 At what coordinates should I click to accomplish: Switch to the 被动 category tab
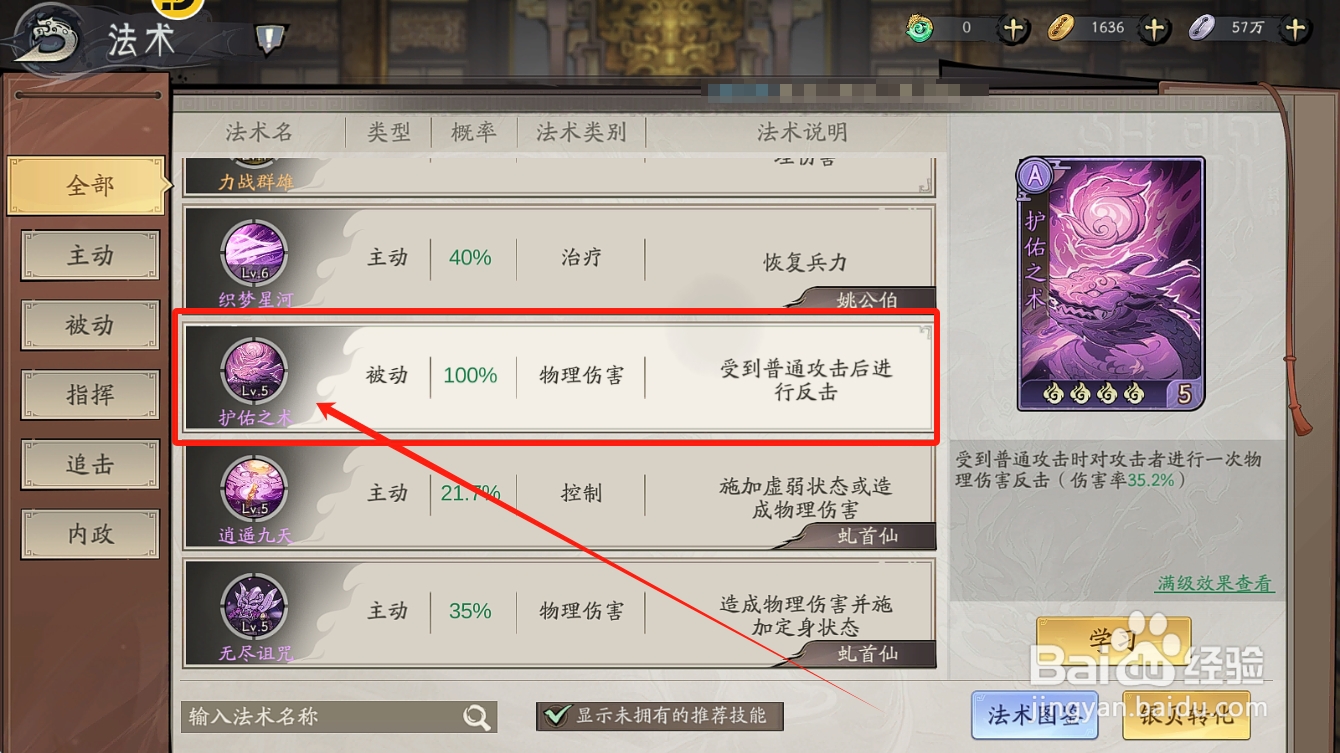pos(90,326)
